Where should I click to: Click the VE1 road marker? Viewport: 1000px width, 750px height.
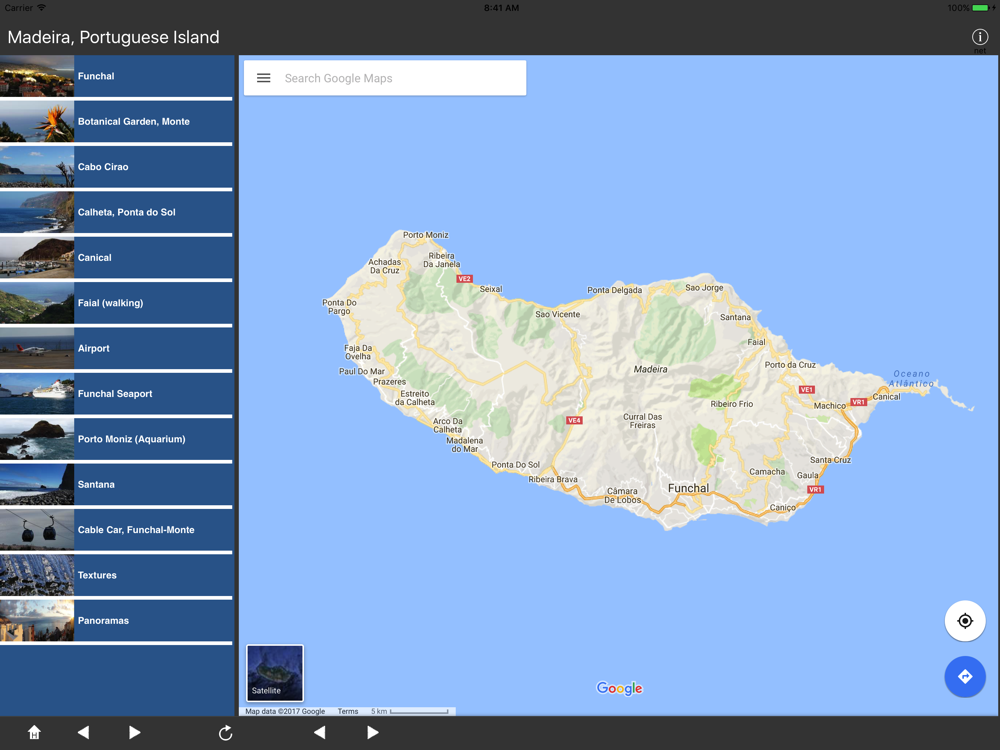click(807, 390)
